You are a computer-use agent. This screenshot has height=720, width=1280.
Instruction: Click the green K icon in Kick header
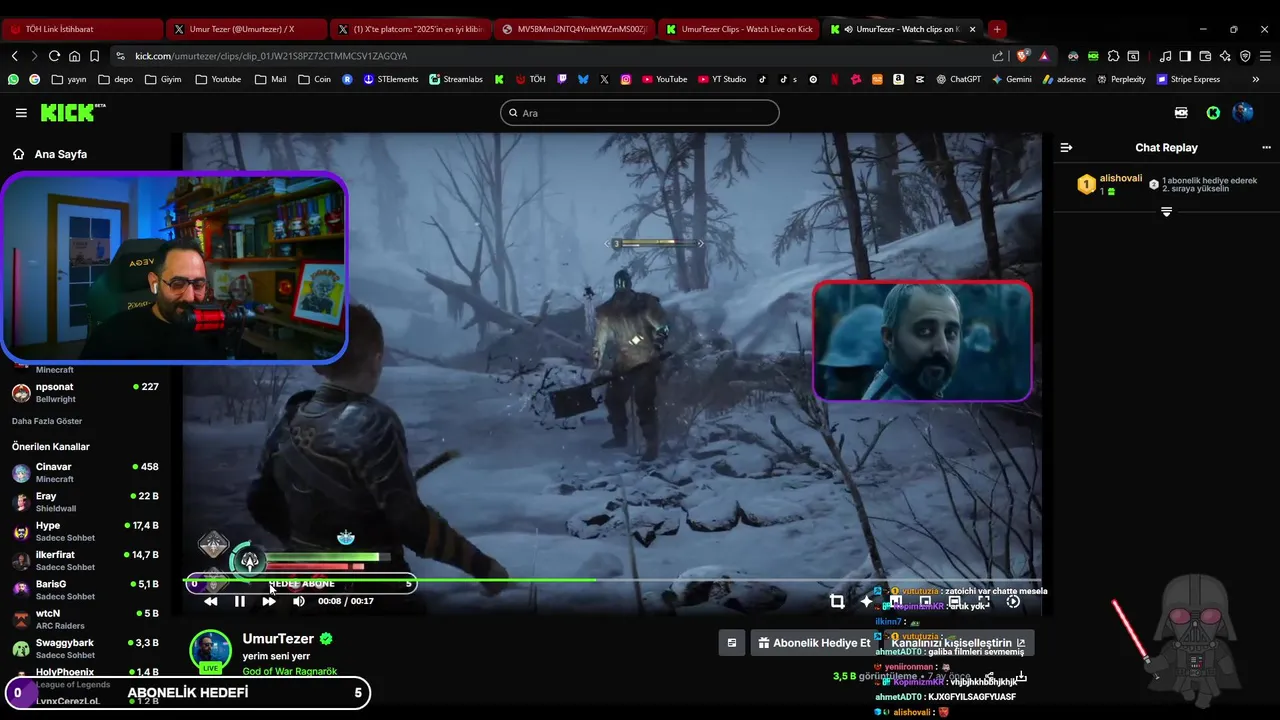1213,113
